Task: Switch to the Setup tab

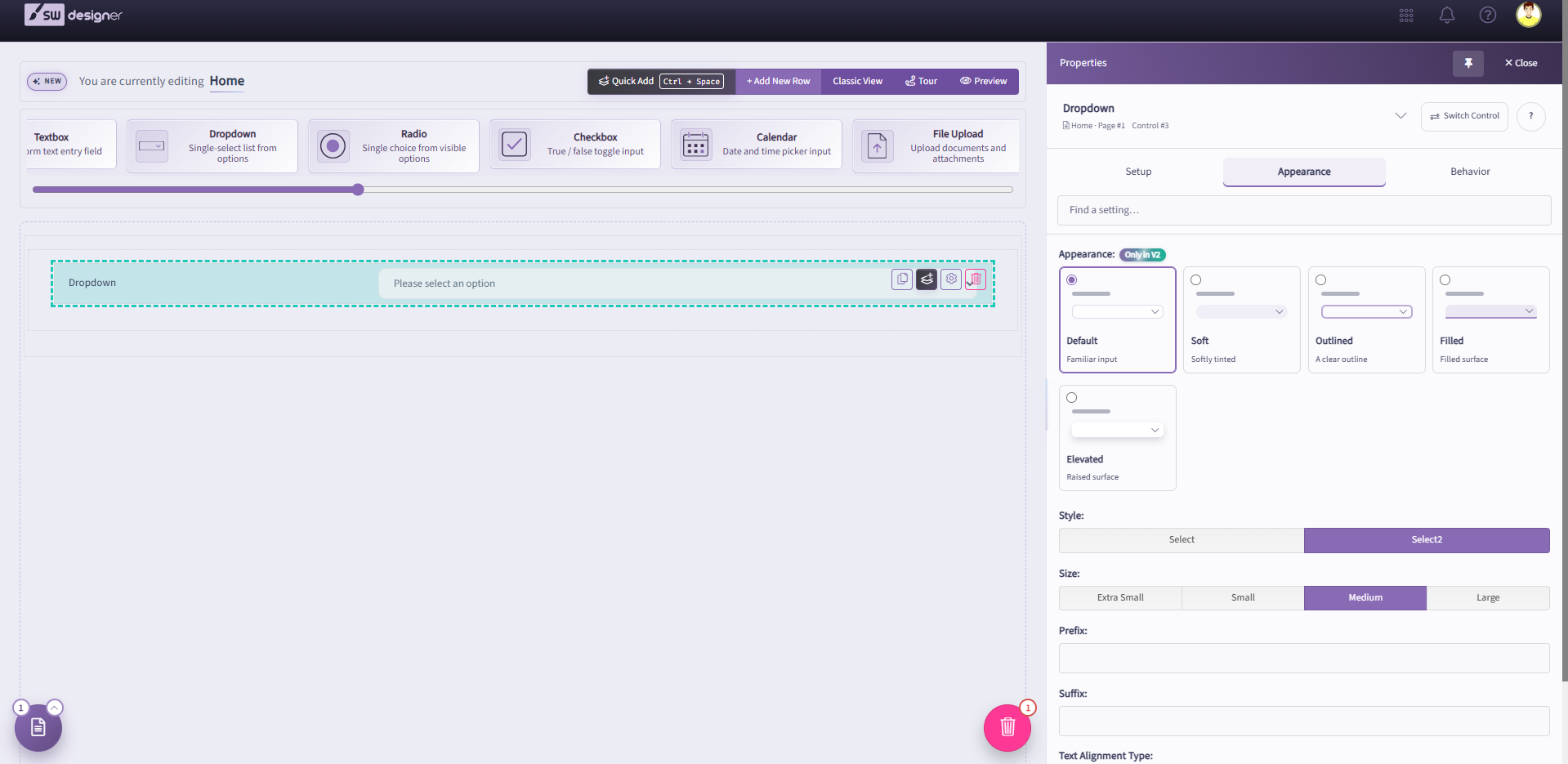Action: click(x=1138, y=172)
